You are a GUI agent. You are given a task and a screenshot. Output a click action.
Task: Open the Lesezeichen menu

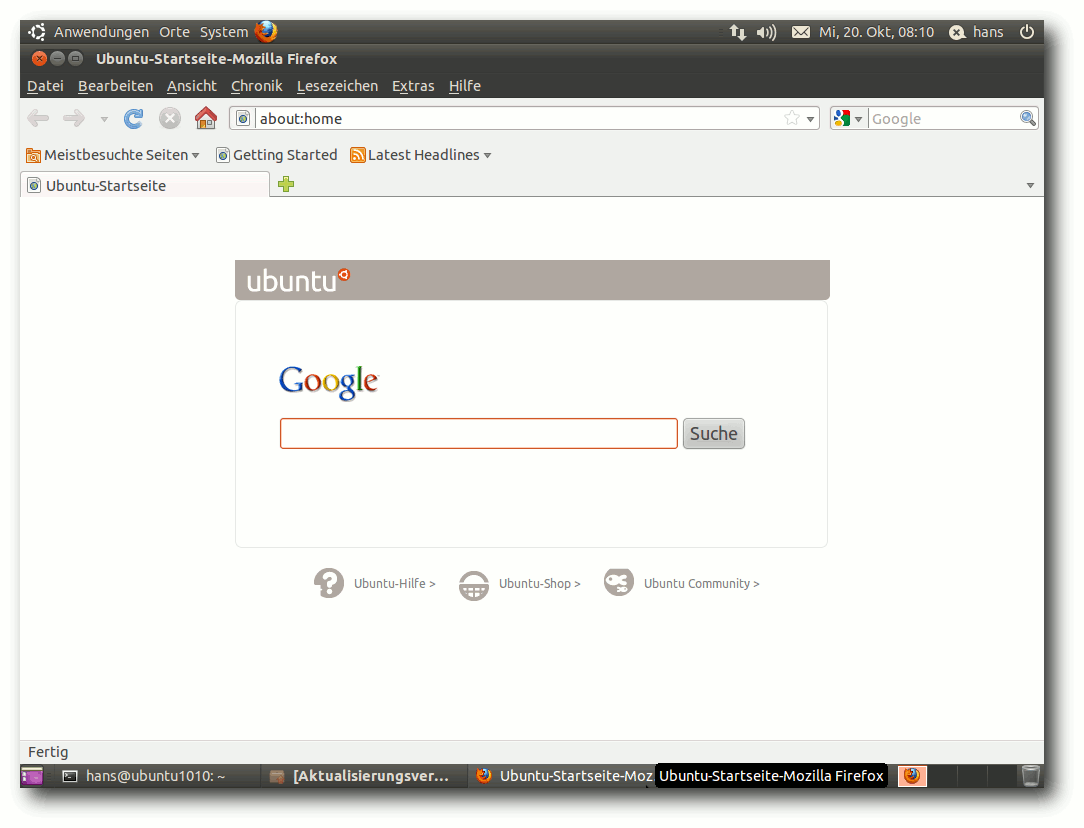point(337,86)
